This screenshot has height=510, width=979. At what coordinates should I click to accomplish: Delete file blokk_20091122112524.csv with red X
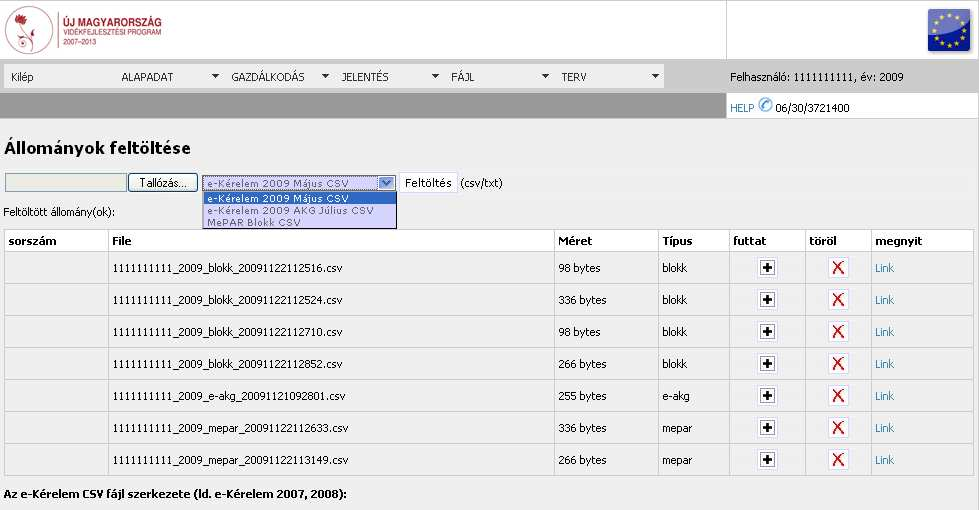pyautogui.click(x=838, y=300)
